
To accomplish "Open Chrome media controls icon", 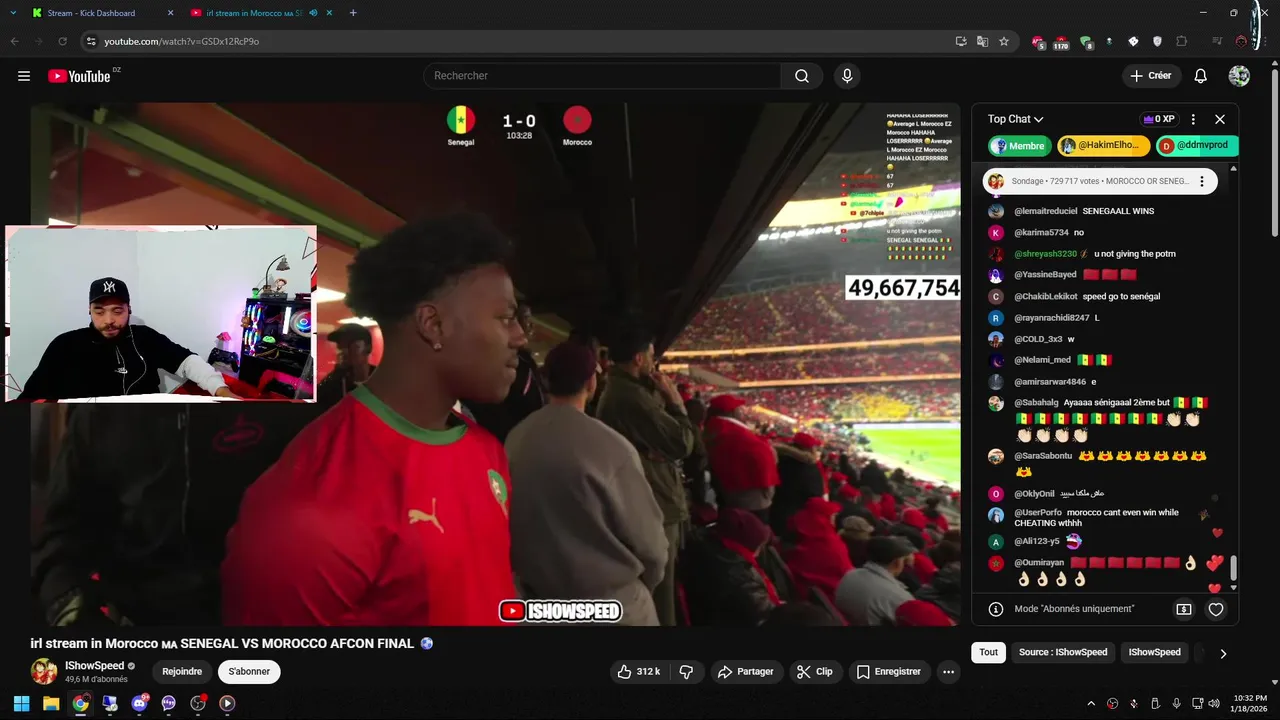I will (1217, 41).
